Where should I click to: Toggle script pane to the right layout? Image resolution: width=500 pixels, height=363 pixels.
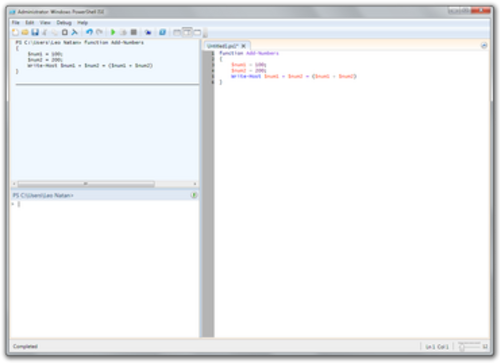(x=187, y=32)
